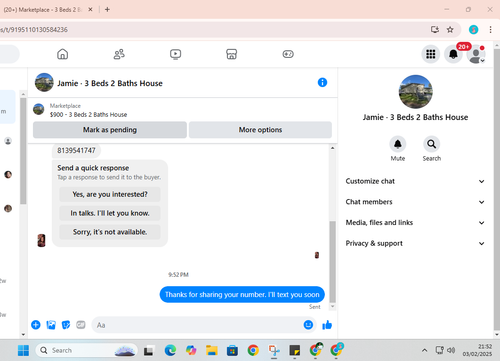
Task: Expand the Chat members section
Action: tap(415, 202)
